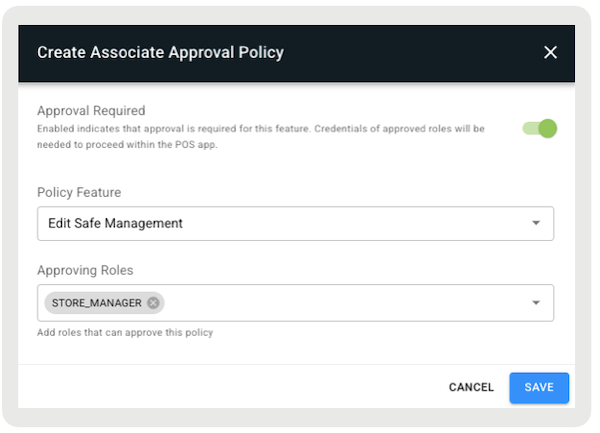Screen dimensions: 600x433
Task: Click the helper text 'Add roles that can approve this policy'
Action: click(x=125, y=332)
